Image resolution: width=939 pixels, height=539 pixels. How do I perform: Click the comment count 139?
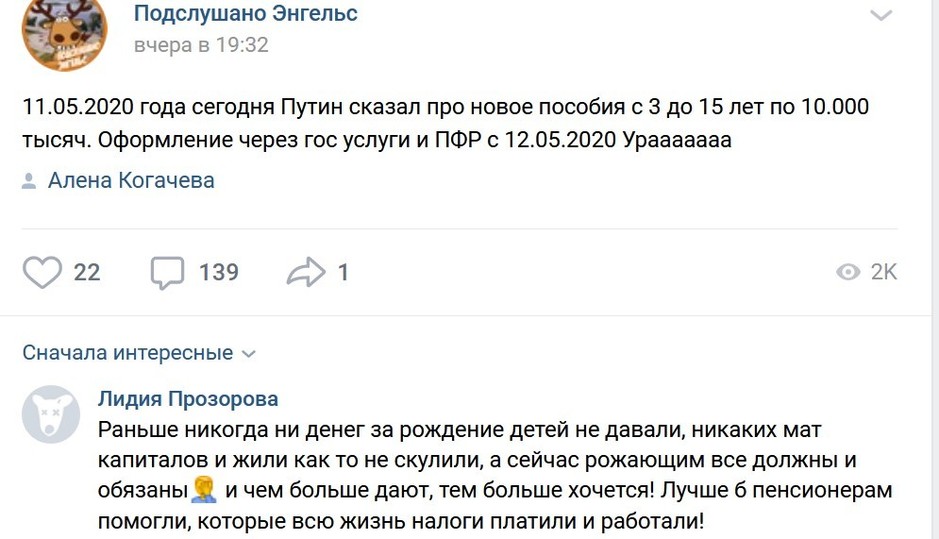[x=218, y=272]
